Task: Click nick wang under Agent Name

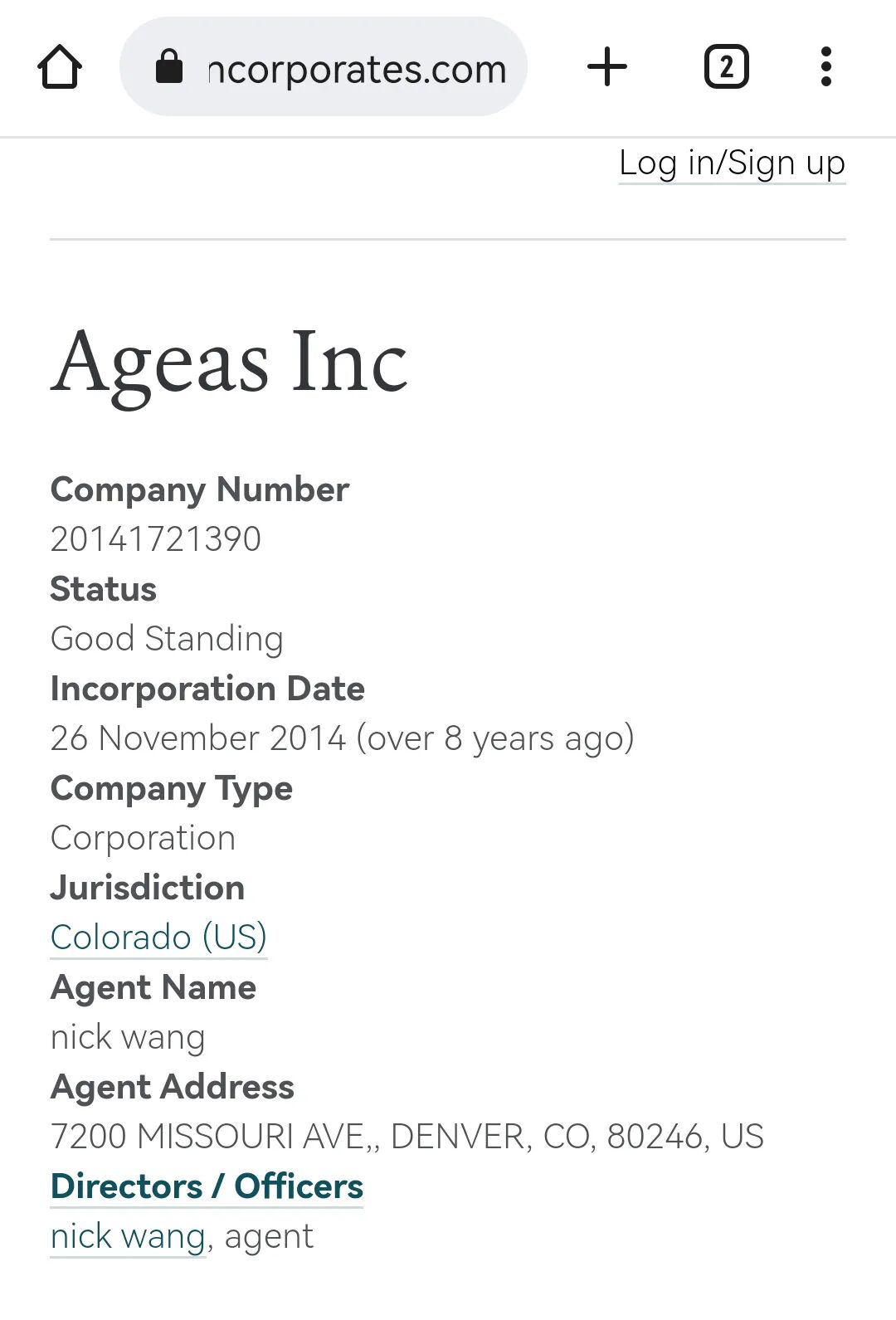Action: click(x=128, y=1037)
